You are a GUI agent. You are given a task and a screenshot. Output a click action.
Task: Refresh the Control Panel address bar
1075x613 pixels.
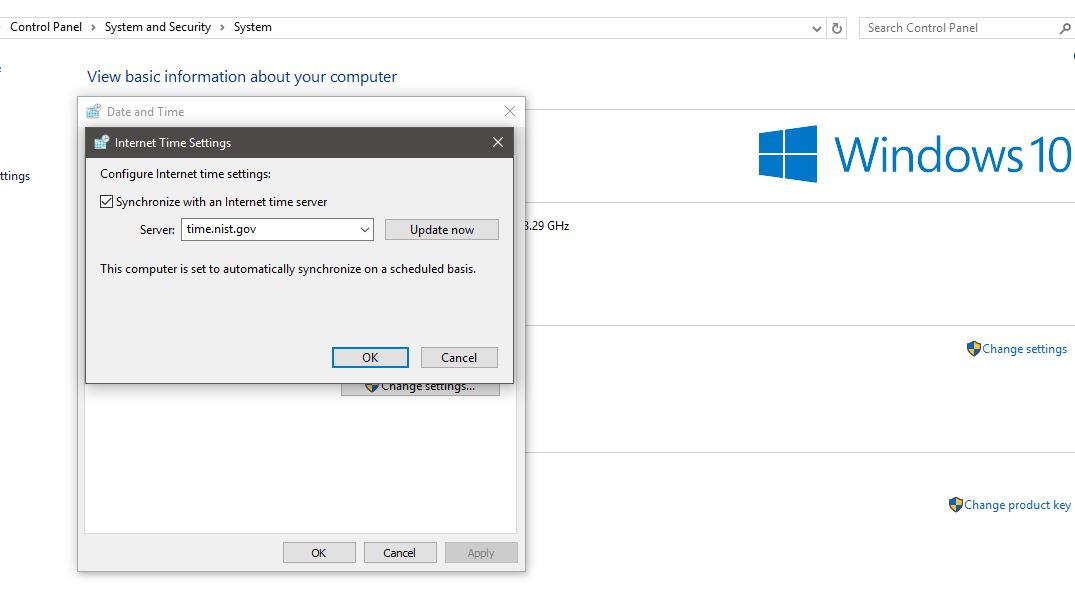(x=837, y=28)
